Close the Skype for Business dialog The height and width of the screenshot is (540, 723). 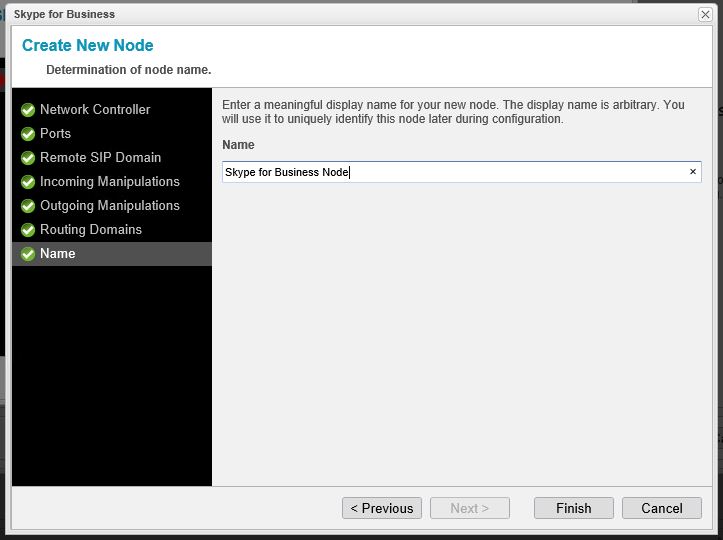tap(705, 14)
